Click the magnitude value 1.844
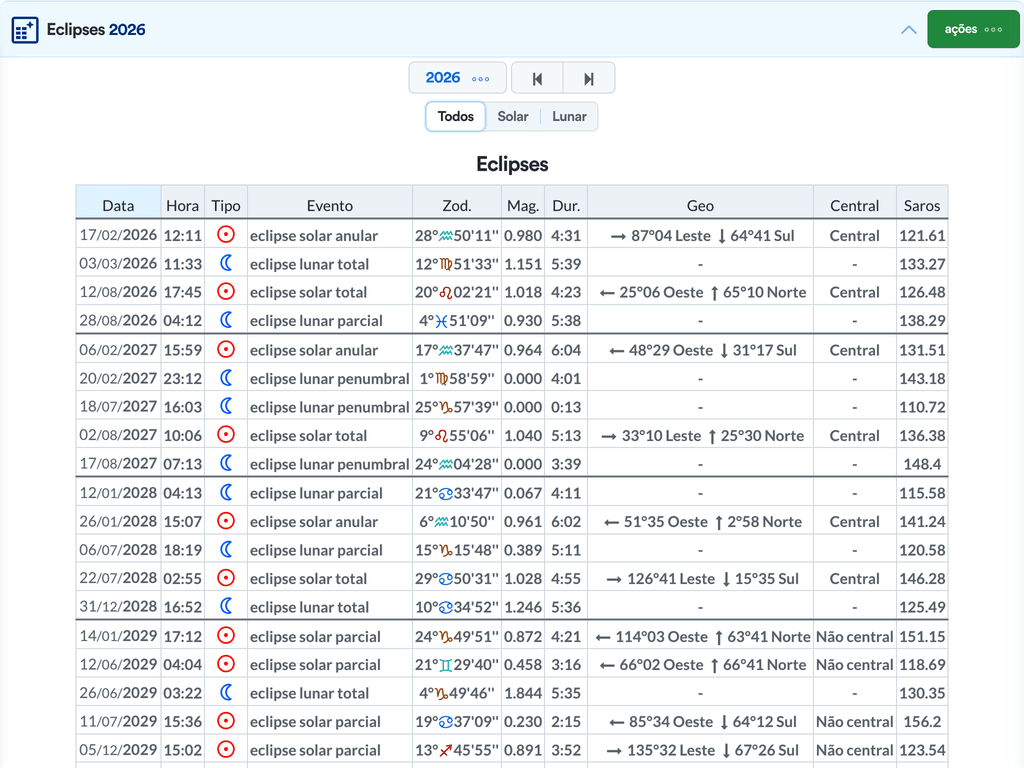The image size is (1024, 768). point(523,693)
